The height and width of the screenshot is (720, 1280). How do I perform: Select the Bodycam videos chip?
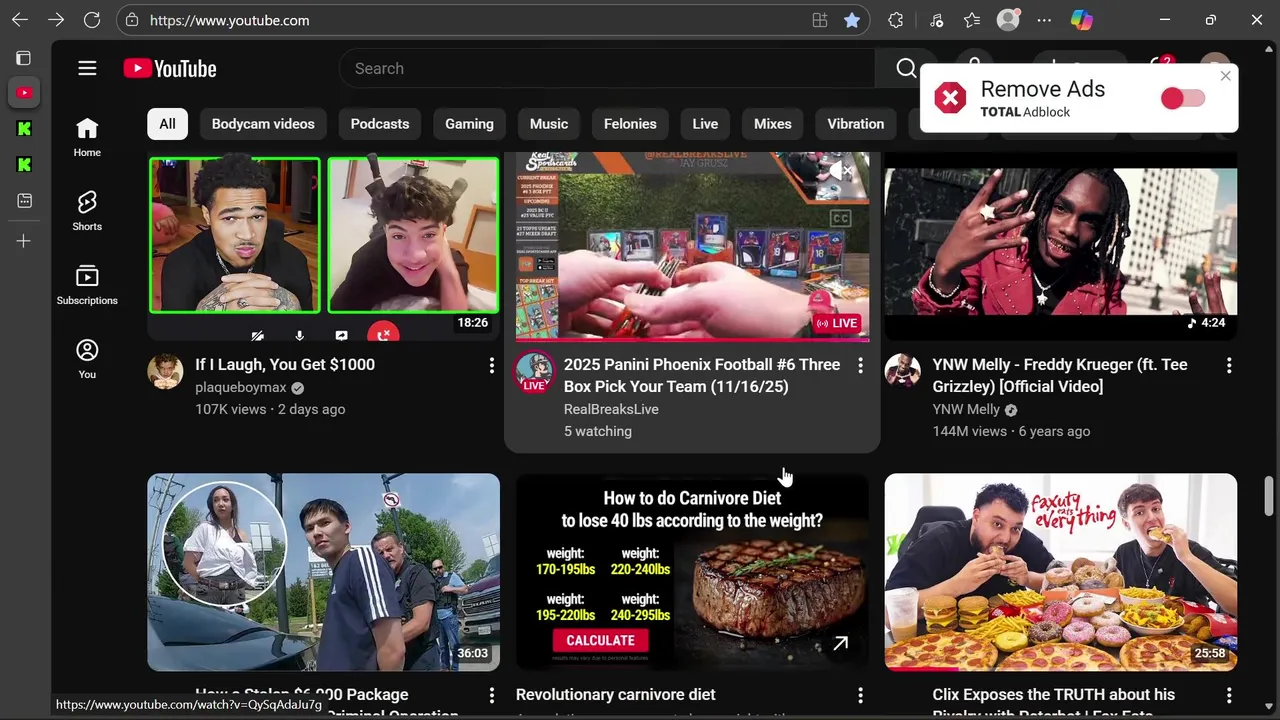click(x=263, y=124)
